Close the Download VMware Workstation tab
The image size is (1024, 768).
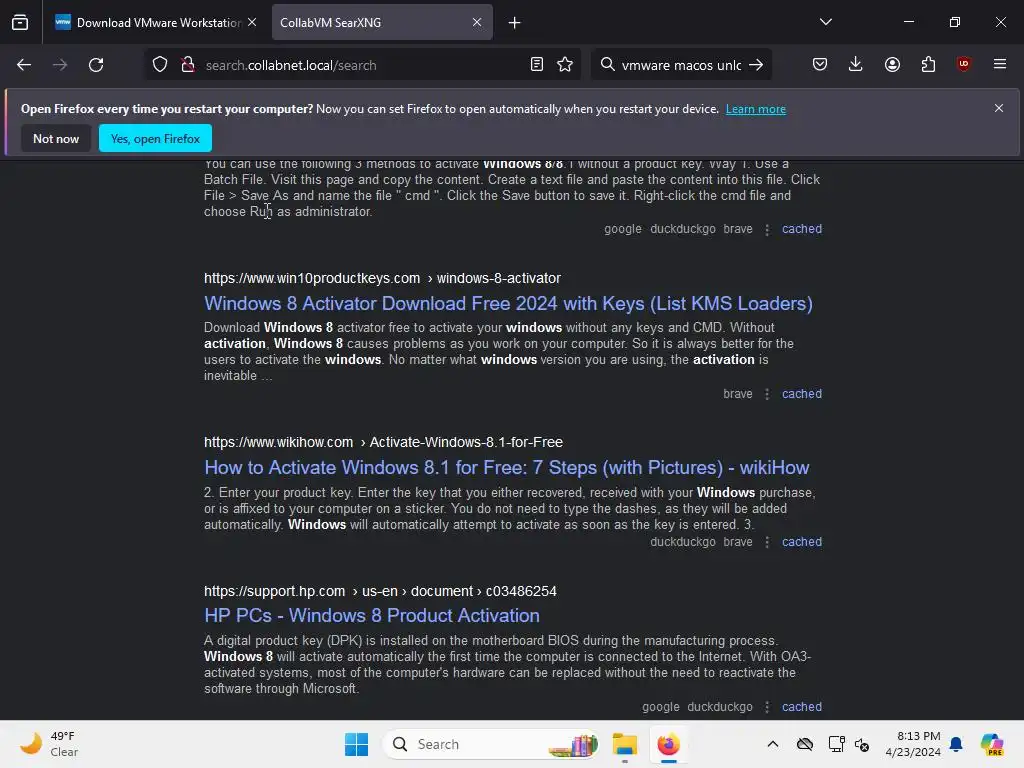point(252,22)
